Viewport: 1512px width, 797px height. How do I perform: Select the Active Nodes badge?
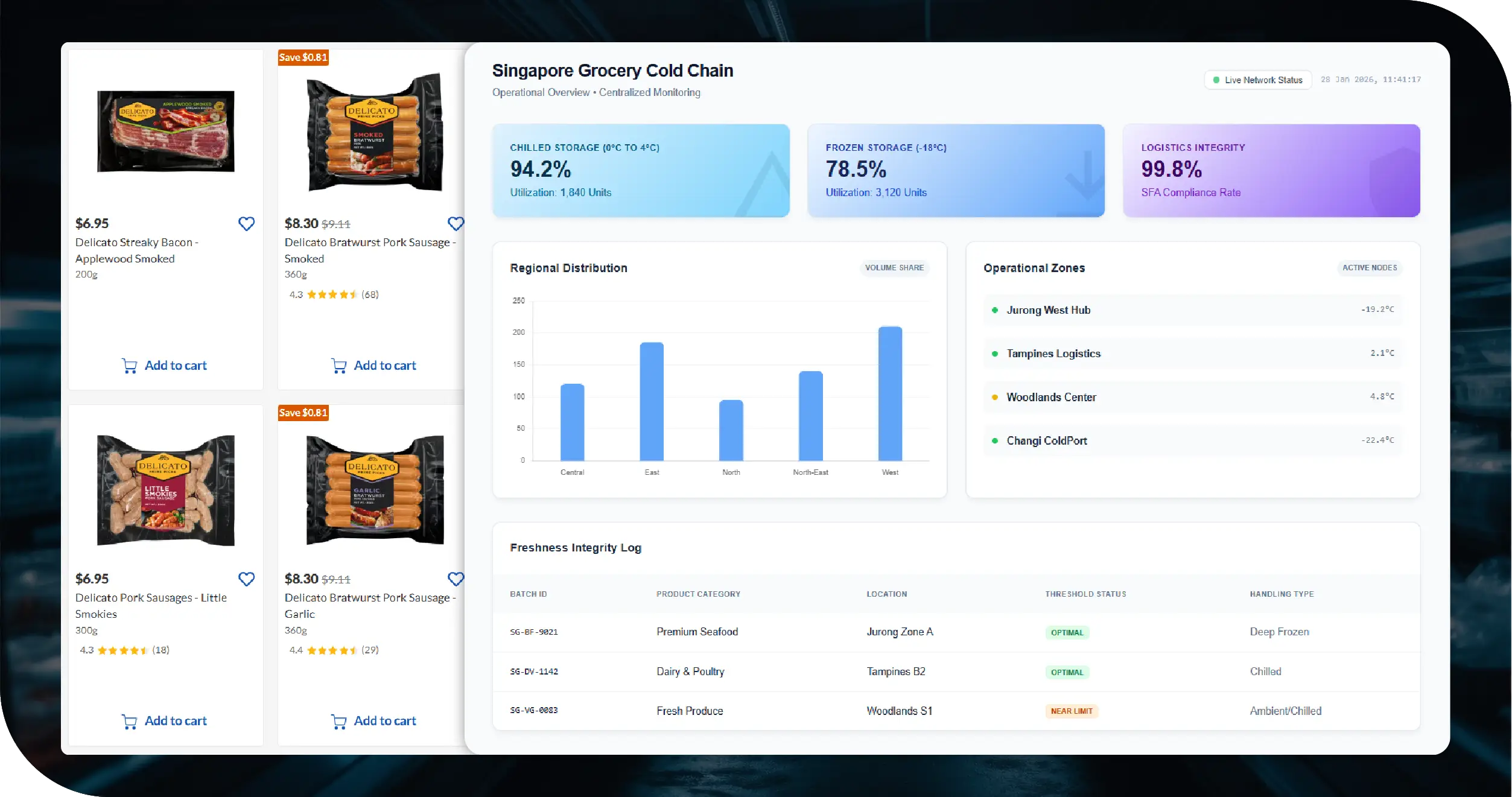click(1369, 268)
